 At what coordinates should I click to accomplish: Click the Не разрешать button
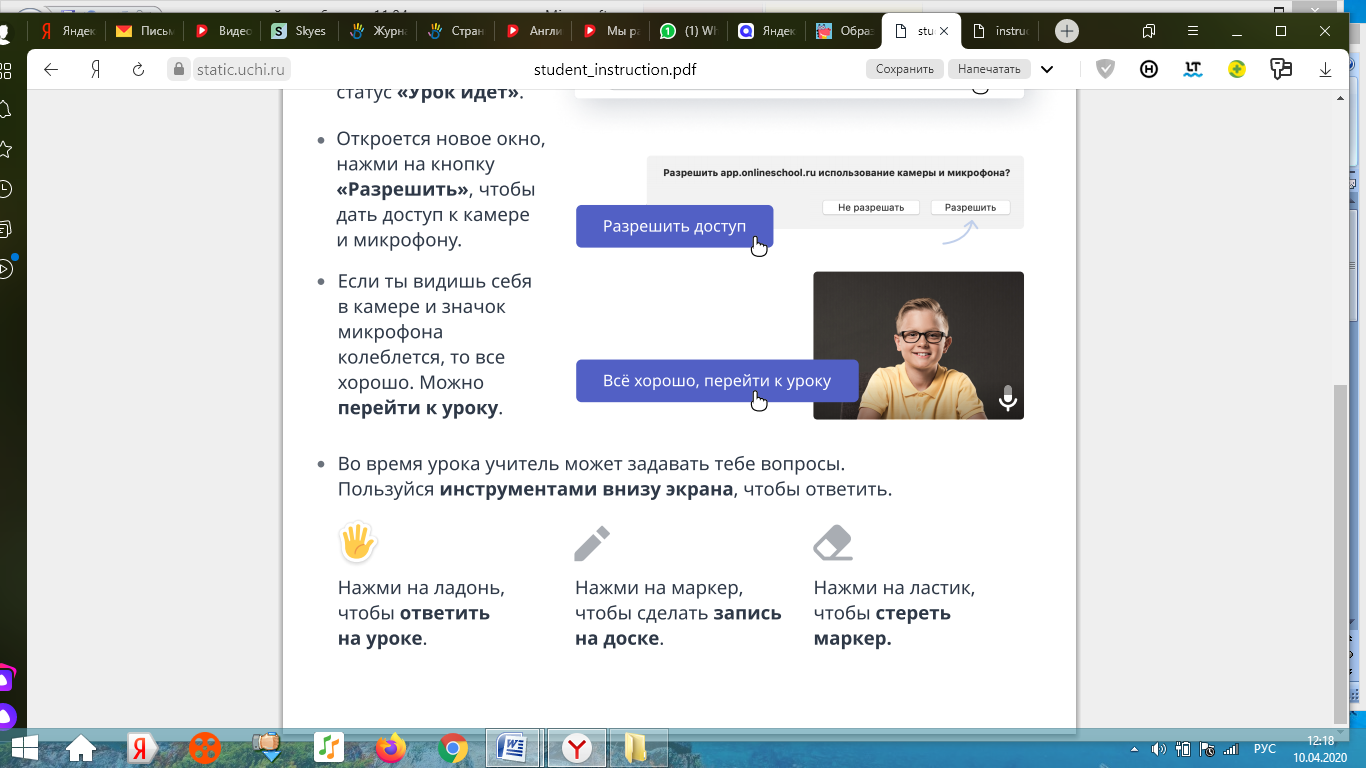[x=870, y=208]
